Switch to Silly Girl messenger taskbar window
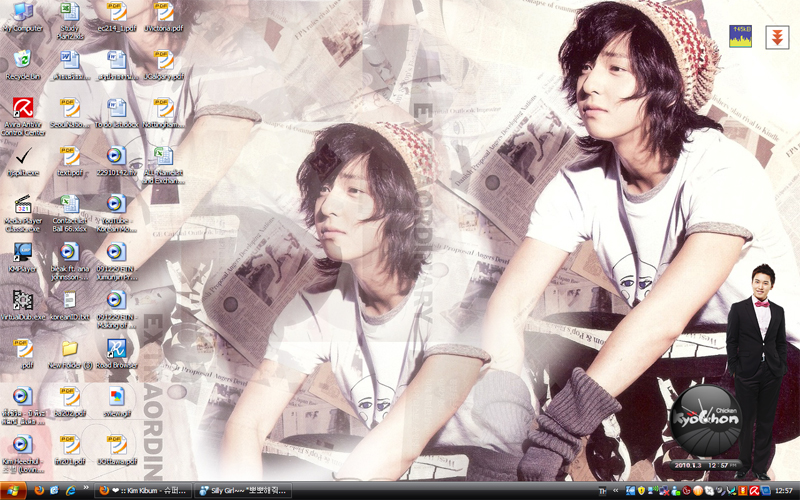This screenshot has width=800, height=500. pos(243,491)
